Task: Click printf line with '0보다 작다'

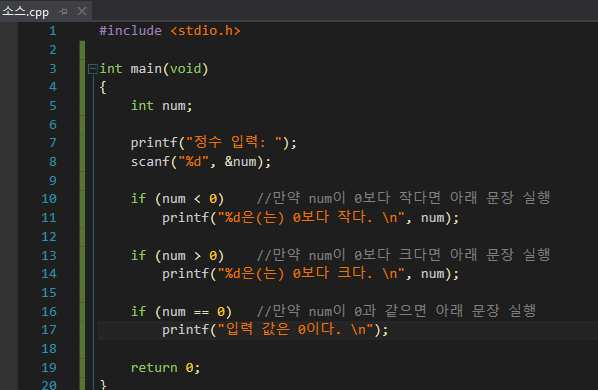Action: [310, 217]
